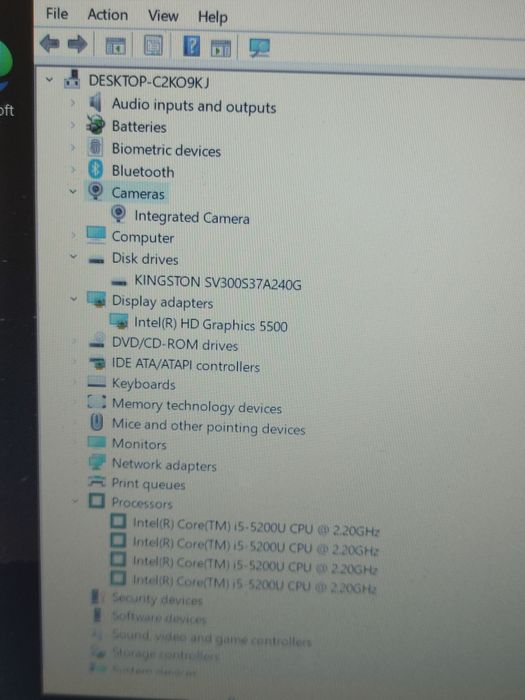This screenshot has width=525, height=700.
Task: Select the Software devices label
Action: coord(159,618)
